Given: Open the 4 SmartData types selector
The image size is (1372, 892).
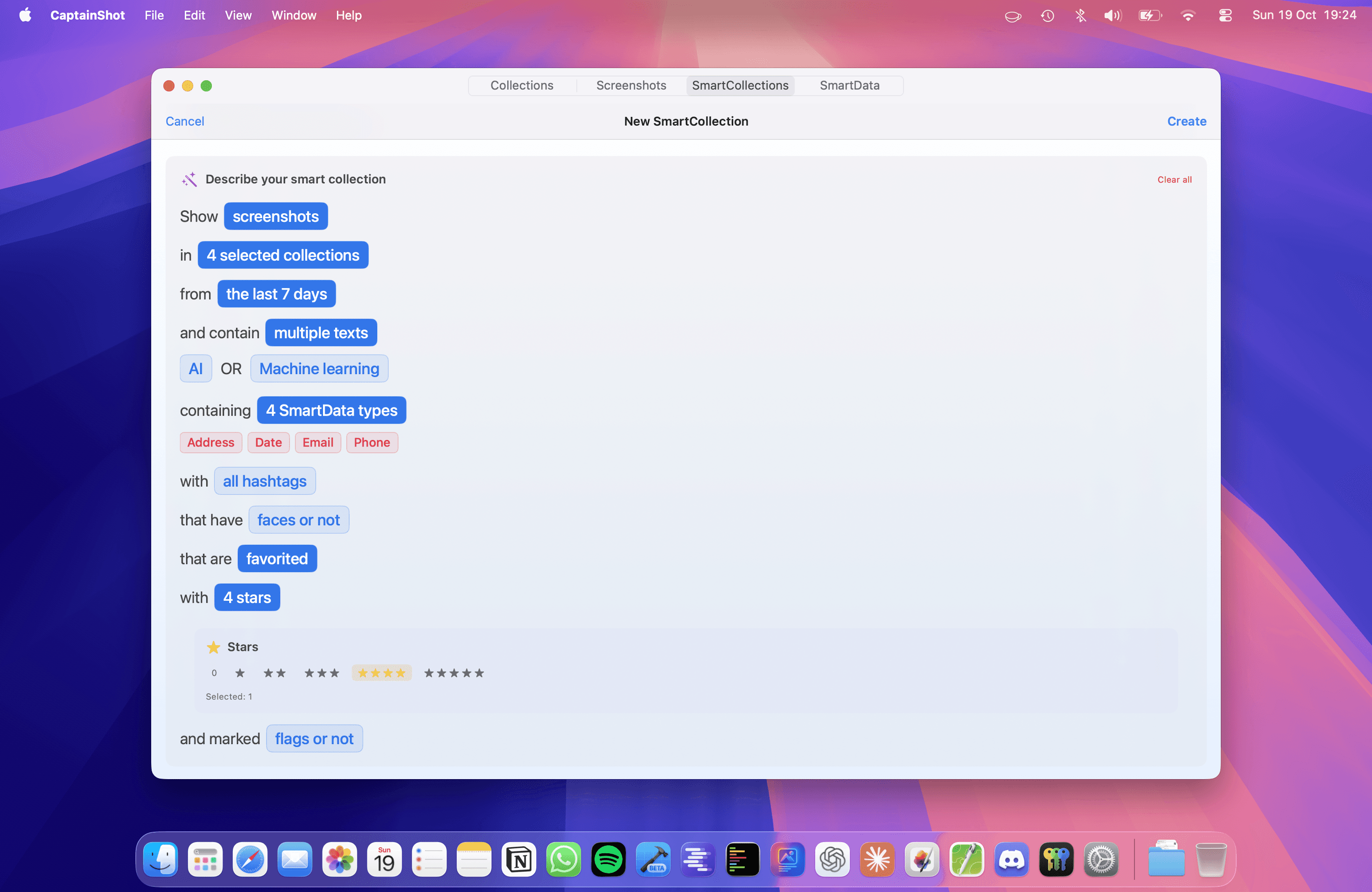Looking at the screenshot, I should (331, 410).
